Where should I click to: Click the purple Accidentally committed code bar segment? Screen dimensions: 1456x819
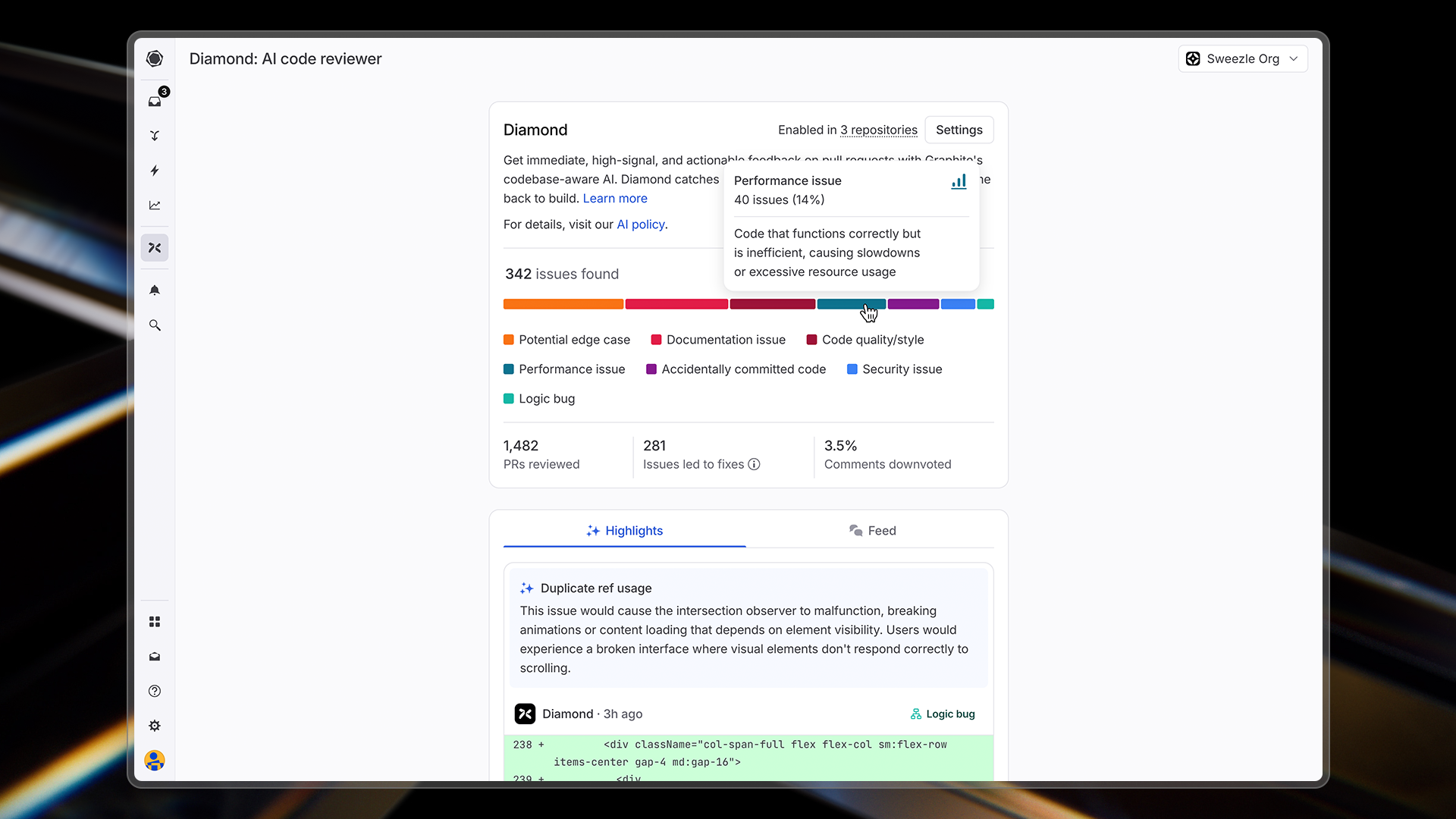coord(913,304)
